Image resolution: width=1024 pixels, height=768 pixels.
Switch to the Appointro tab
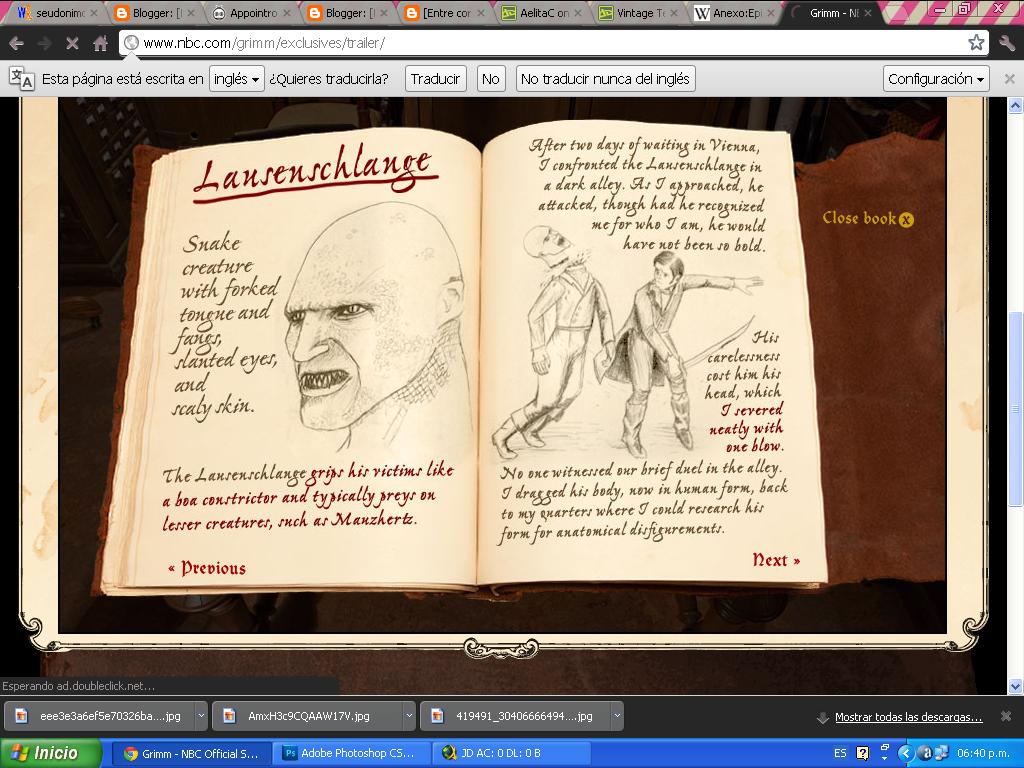[251, 13]
